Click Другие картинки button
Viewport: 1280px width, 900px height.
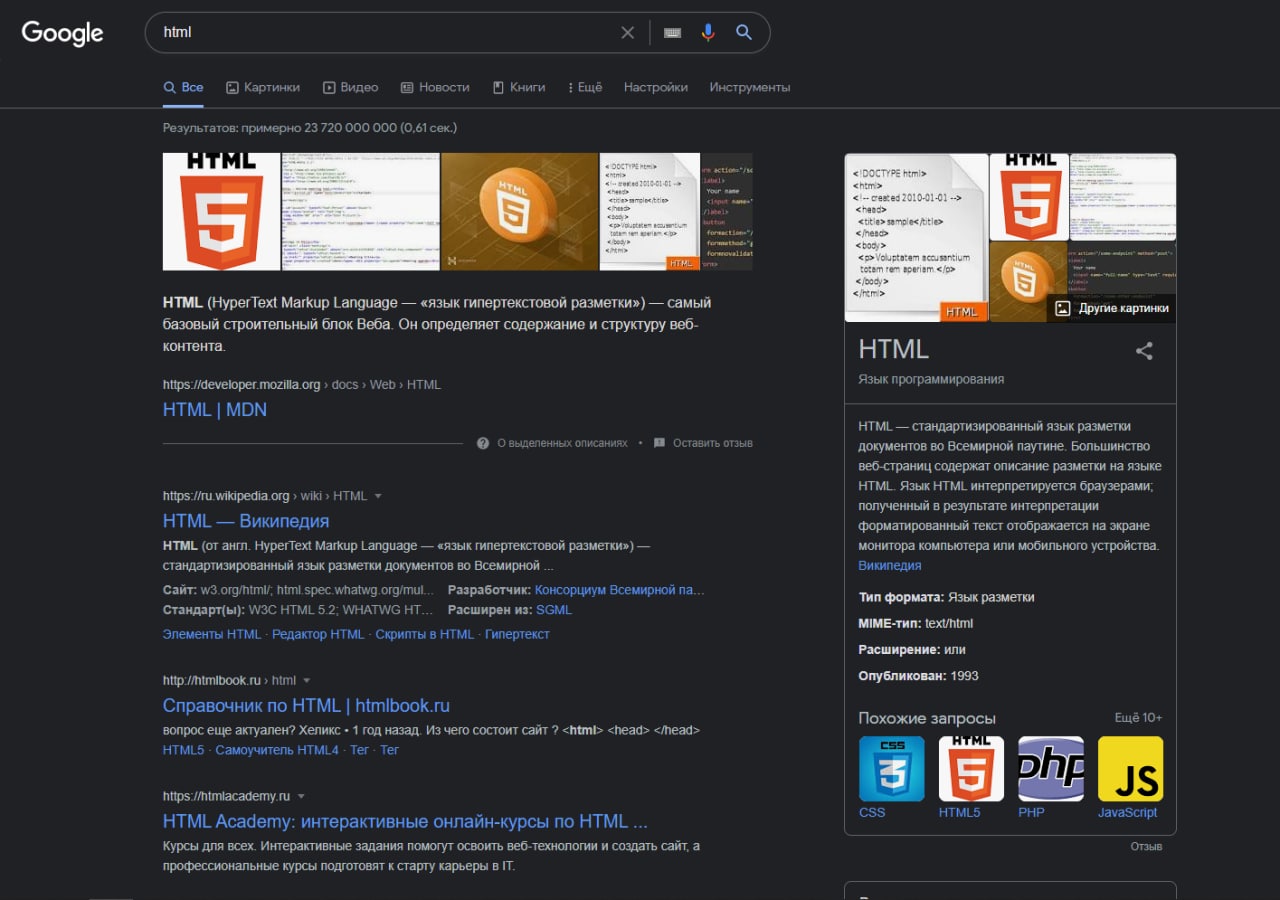click(x=1112, y=308)
